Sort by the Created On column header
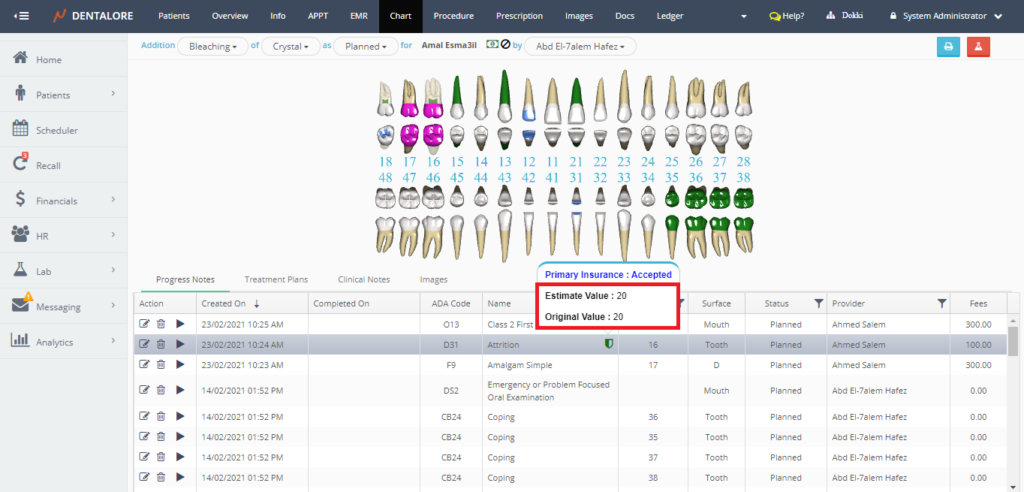The width and height of the screenshot is (1024, 492). [x=222, y=303]
